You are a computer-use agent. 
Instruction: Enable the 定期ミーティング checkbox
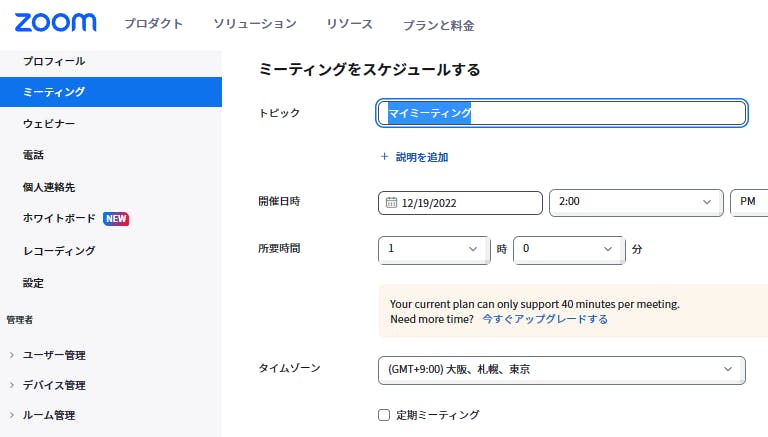click(384, 415)
